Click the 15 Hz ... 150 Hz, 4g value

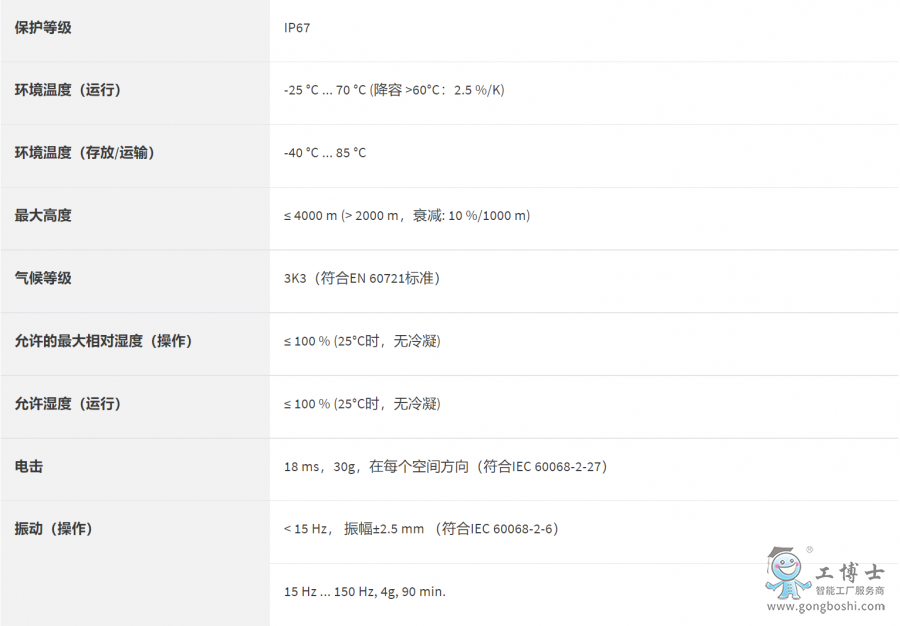365,592
